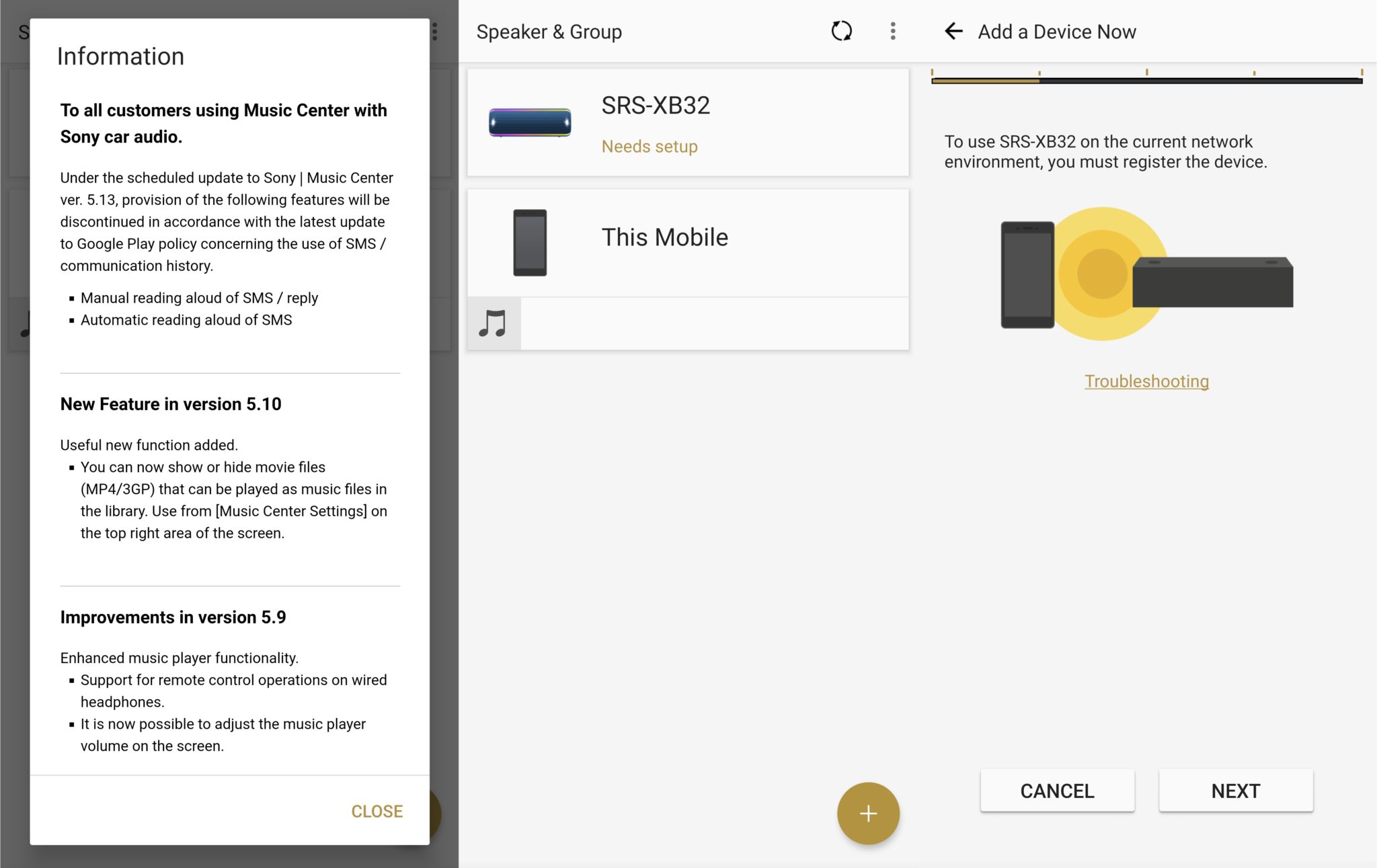Click the setup progress bar

coord(1146,80)
